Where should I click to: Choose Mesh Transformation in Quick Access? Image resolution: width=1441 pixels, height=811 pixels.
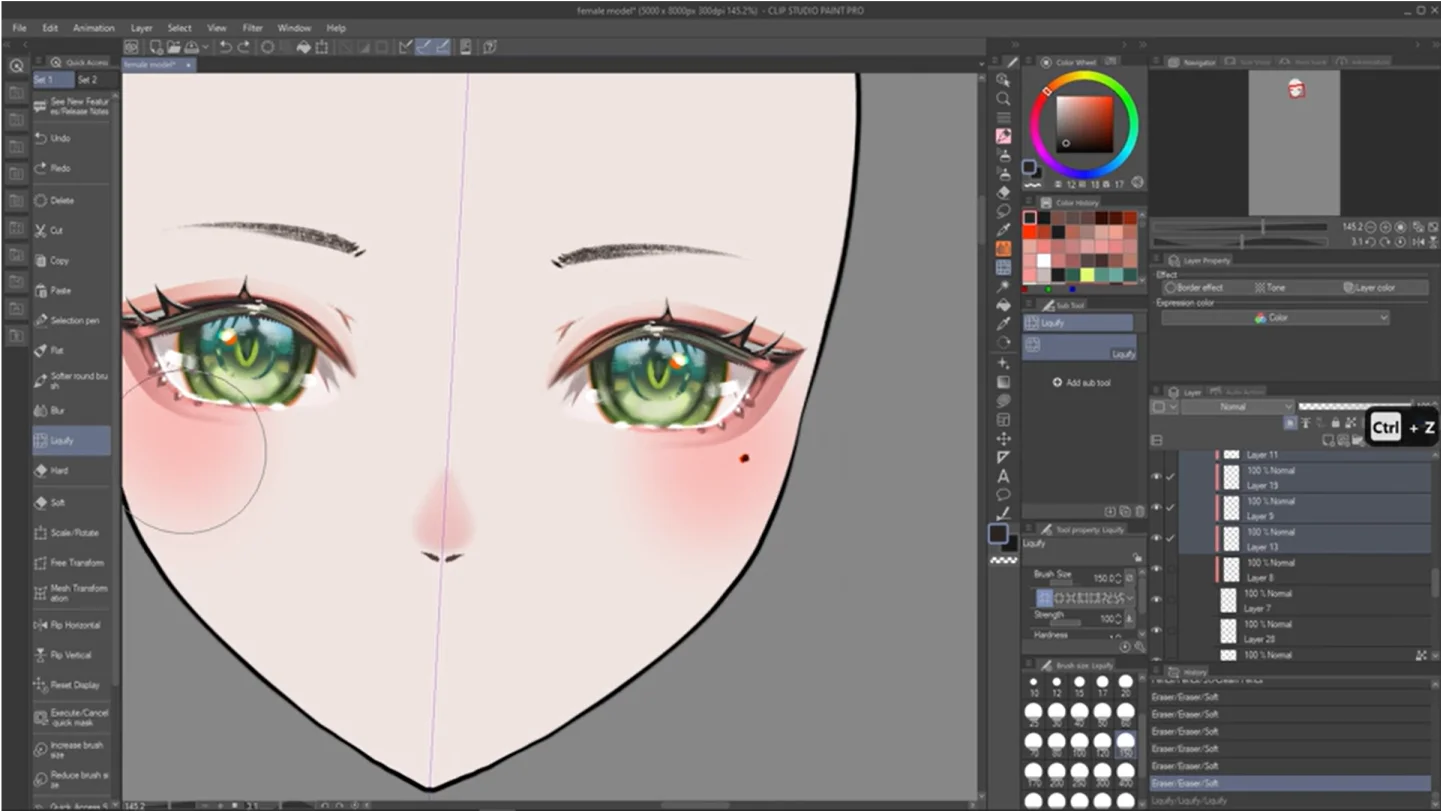pos(72,593)
